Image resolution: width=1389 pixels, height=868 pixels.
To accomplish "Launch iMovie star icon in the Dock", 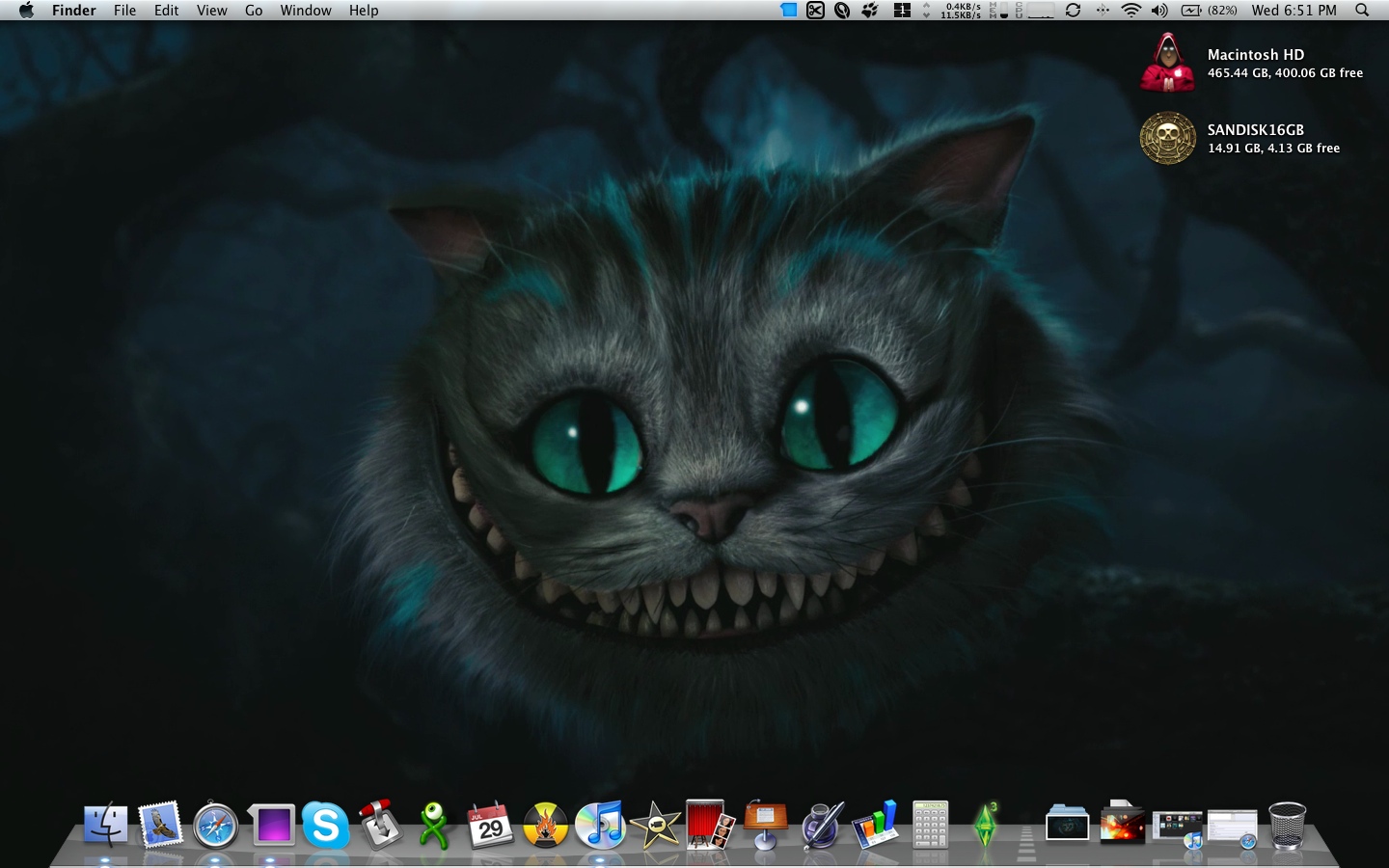I will pyautogui.click(x=655, y=826).
